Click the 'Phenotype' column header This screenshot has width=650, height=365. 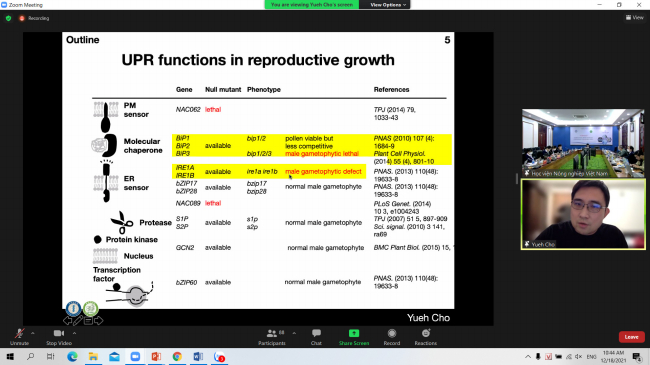(264, 90)
